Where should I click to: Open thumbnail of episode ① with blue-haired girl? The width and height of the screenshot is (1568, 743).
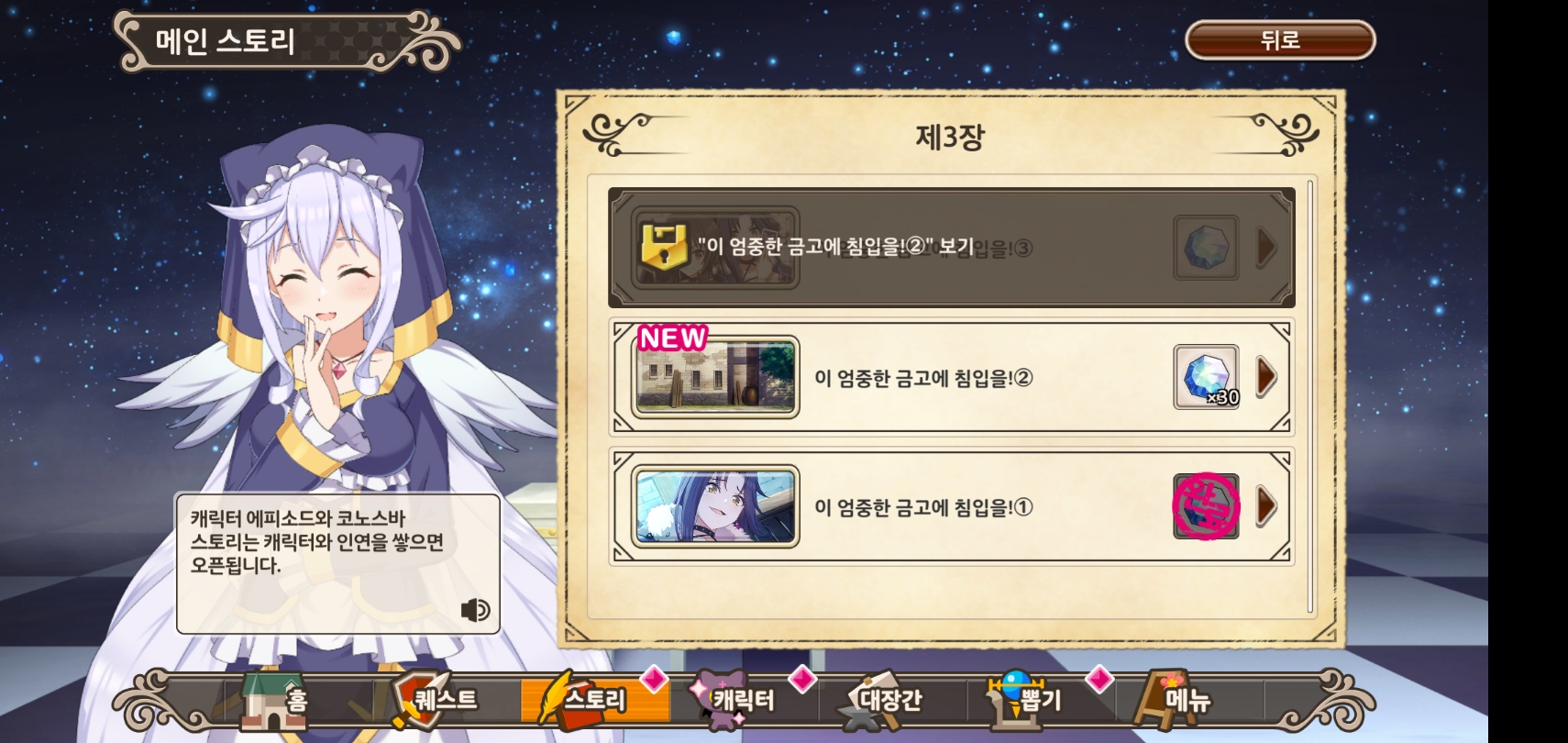point(716,506)
